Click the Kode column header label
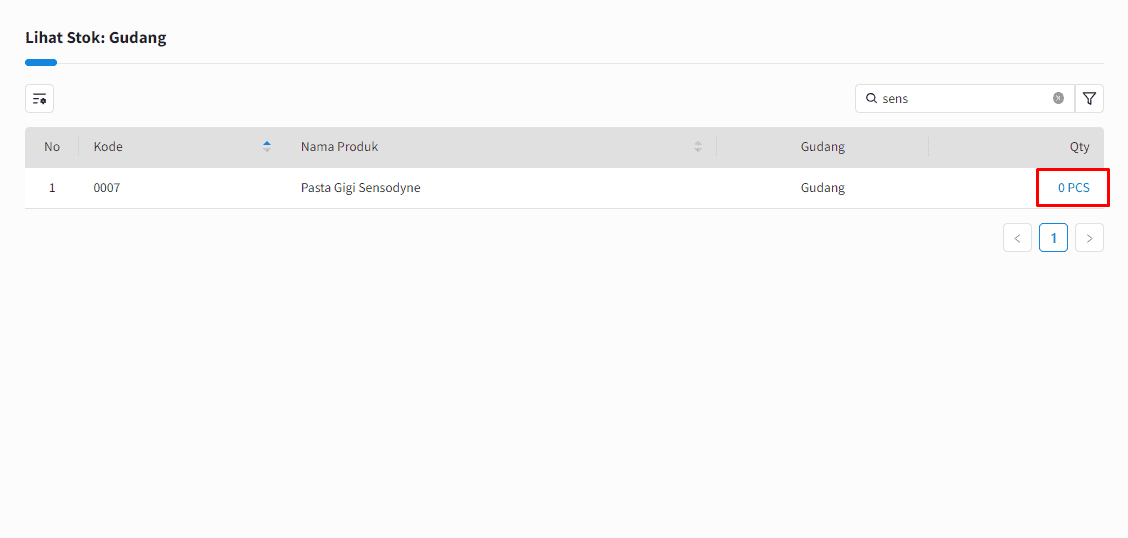The image size is (1128, 538). pos(108,147)
